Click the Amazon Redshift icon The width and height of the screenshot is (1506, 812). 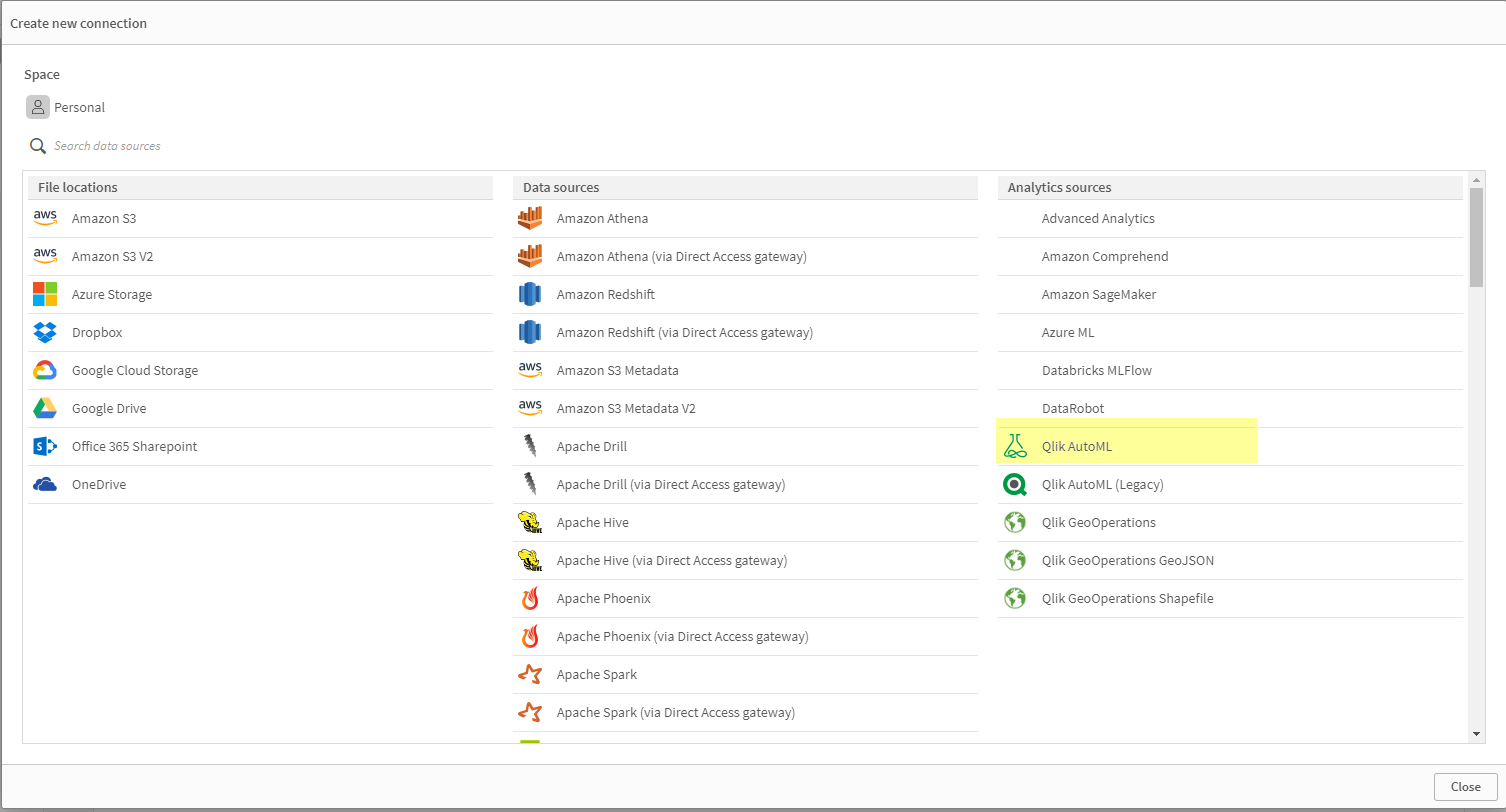(530, 294)
